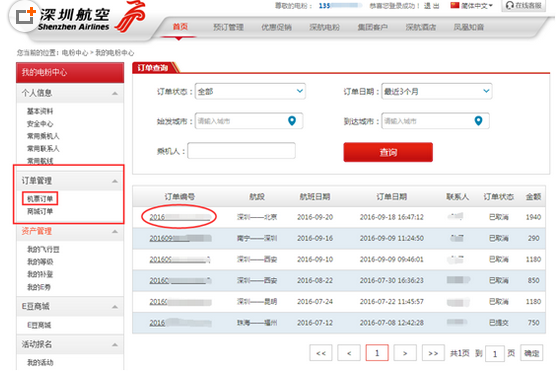
Task: Click the red 查询 search button
Action: (x=388, y=152)
